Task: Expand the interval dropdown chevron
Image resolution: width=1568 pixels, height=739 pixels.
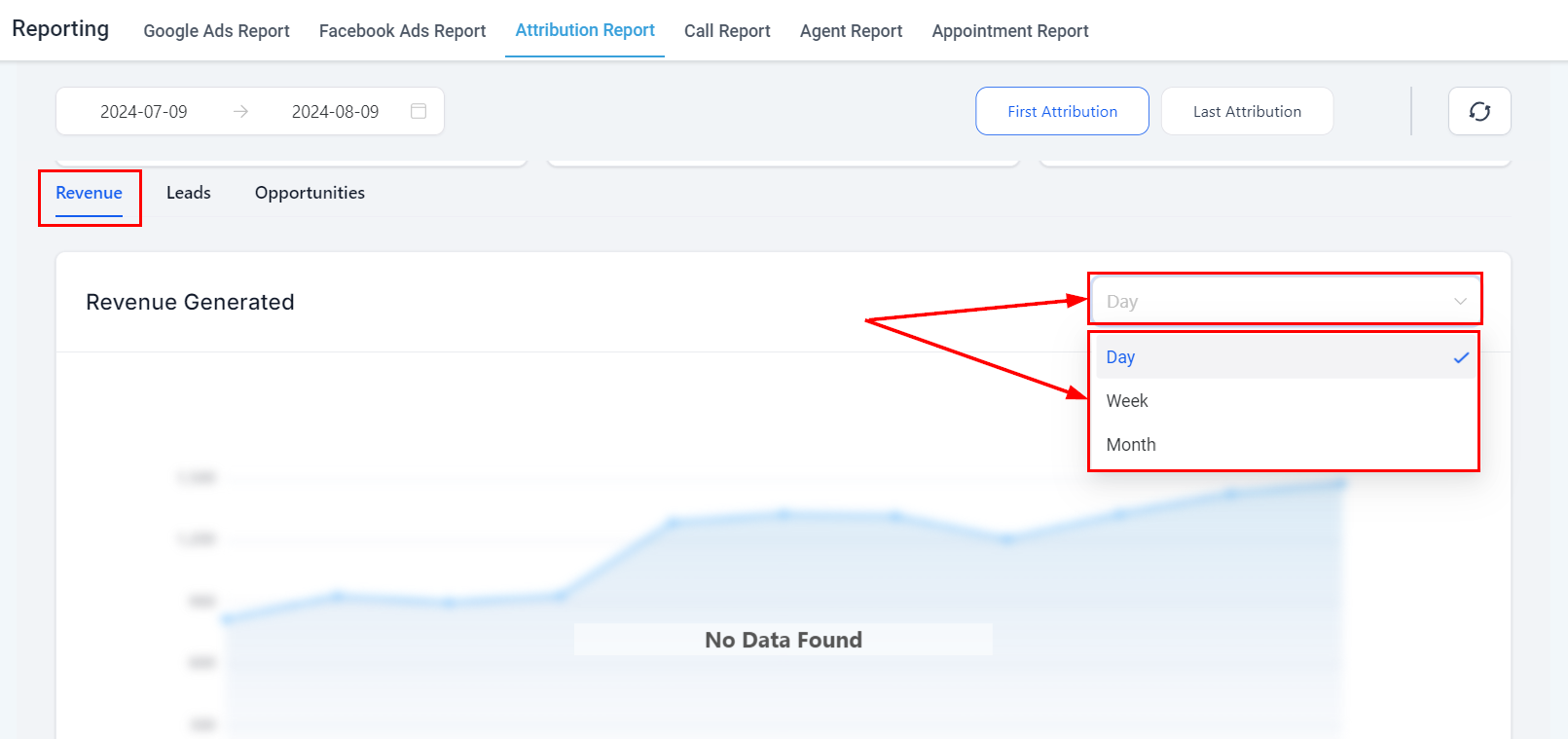Action: pos(1459,302)
